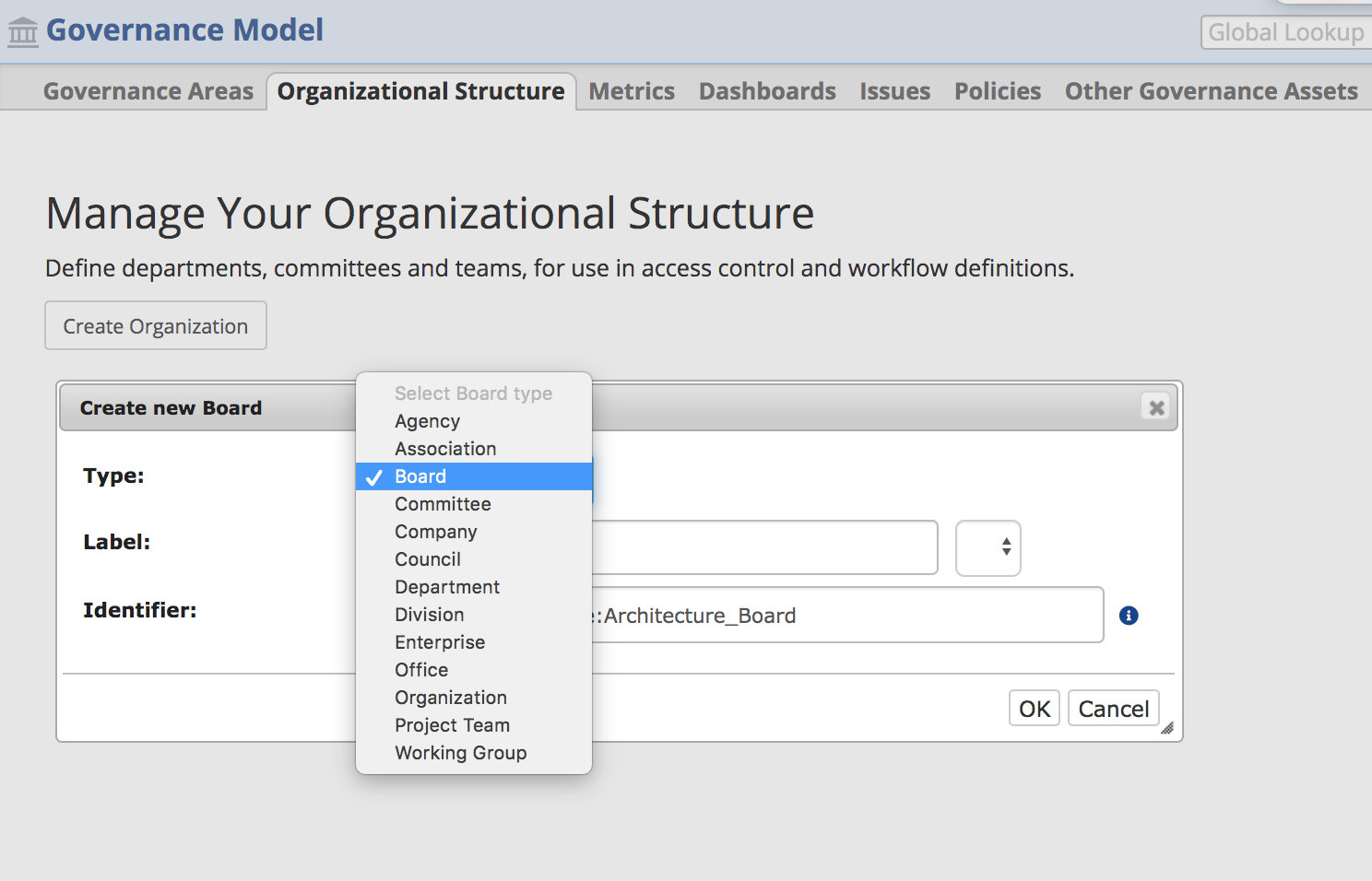Select Committee from the Board type list
Viewport: 1372px width, 881px height.
443,503
